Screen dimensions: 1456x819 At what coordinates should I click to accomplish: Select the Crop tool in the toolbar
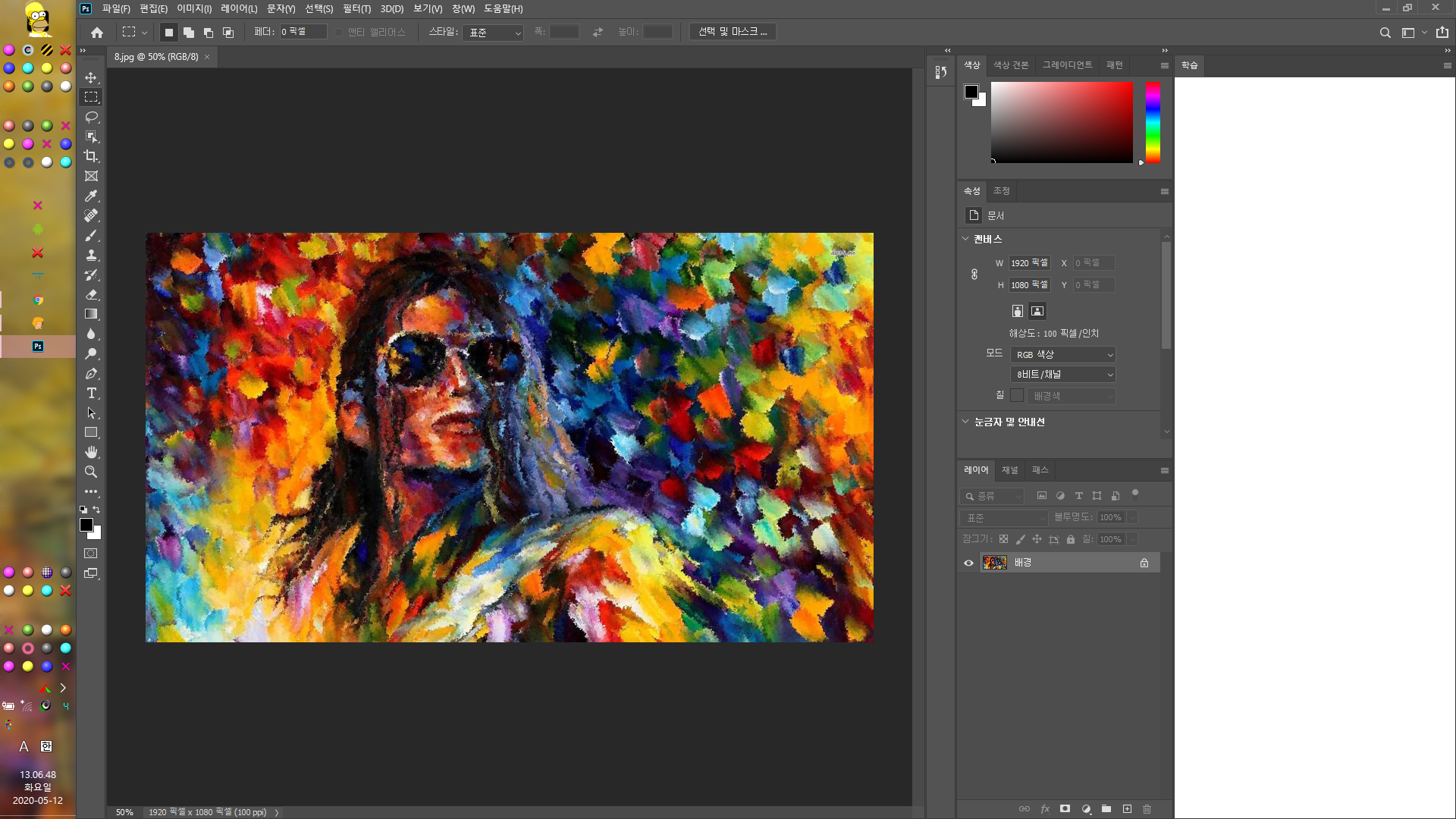coord(91,156)
